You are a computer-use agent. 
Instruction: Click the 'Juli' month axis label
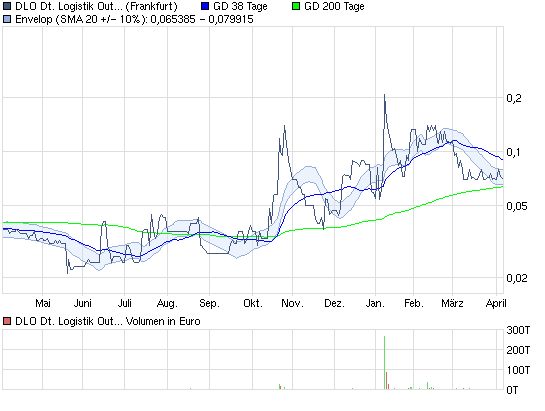(x=124, y=303)
